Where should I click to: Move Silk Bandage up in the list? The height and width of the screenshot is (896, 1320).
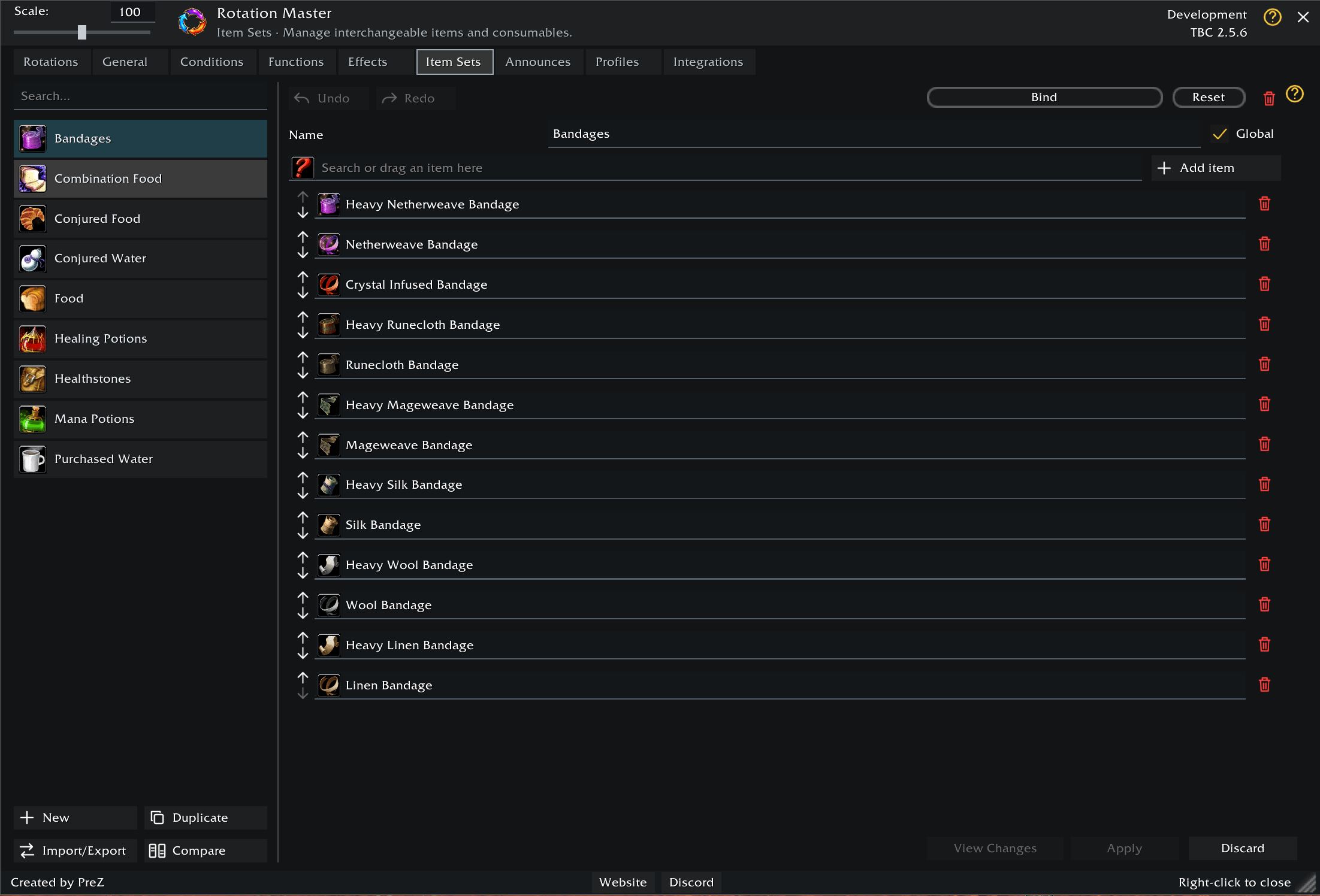coord(303,517)
